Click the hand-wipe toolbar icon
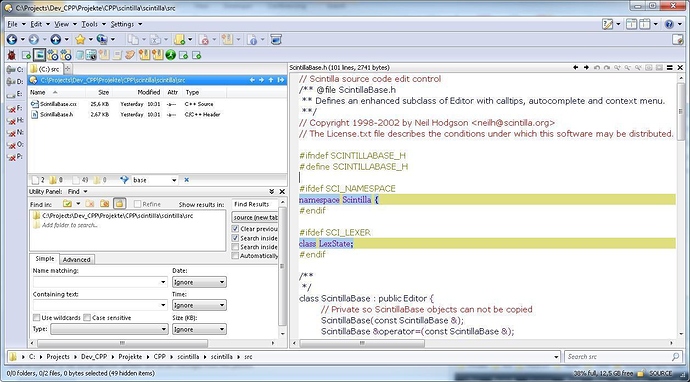This screenshot has height=382, width=690. coord(130,55)
